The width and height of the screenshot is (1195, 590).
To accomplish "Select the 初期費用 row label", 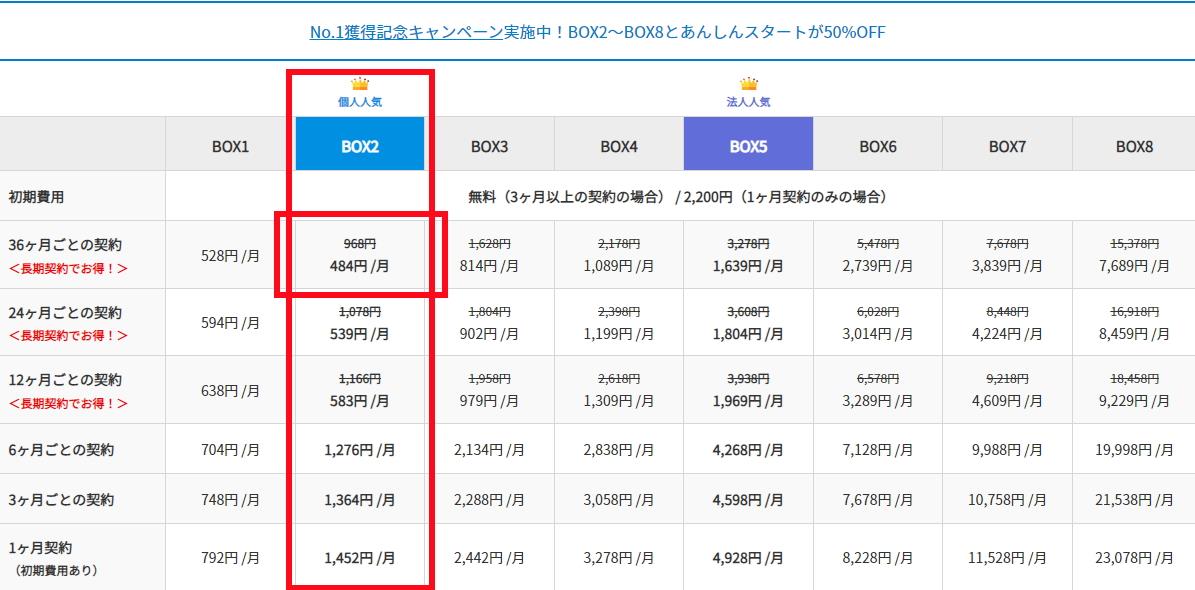I will (38, 195).
